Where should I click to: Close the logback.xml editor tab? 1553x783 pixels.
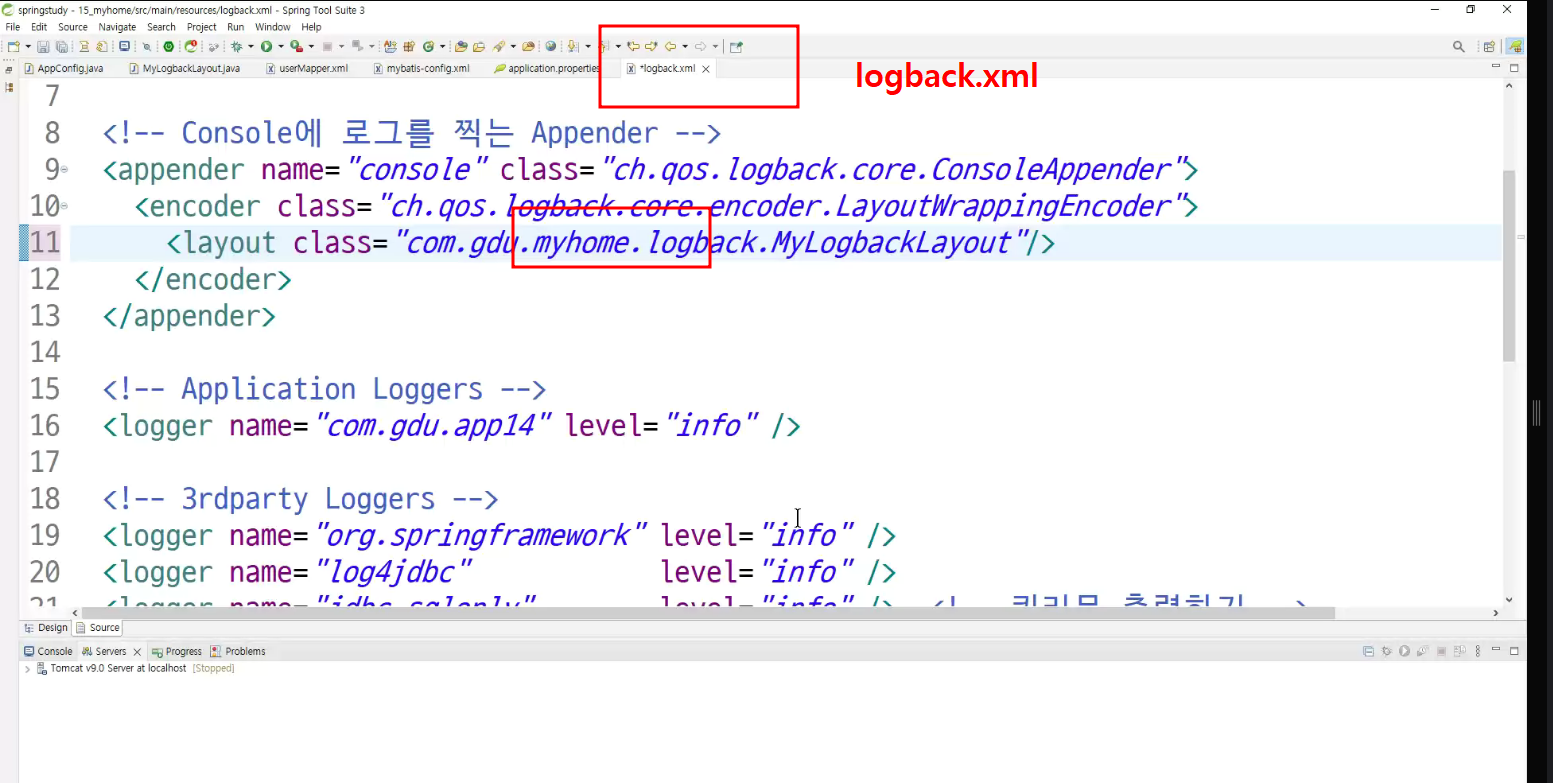[x=705, y=69]
